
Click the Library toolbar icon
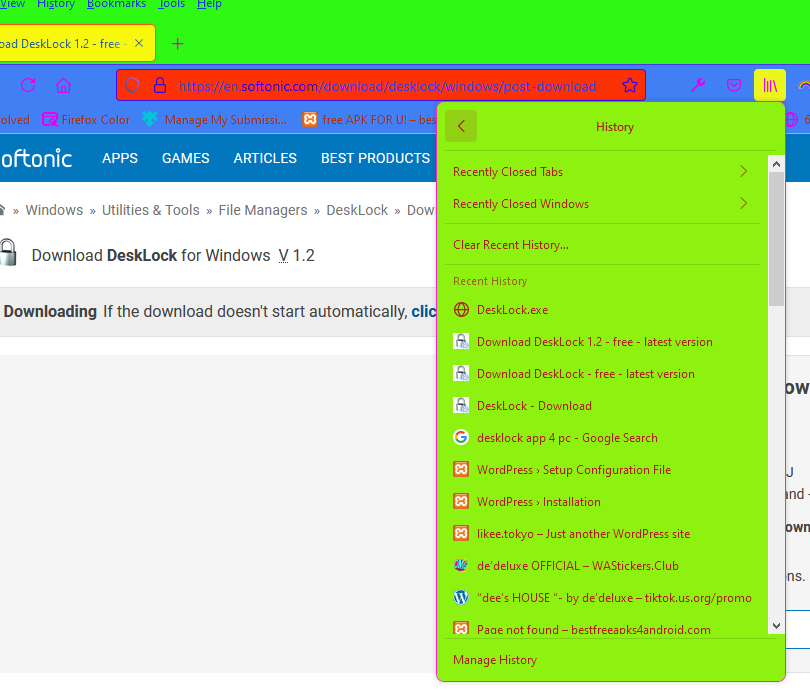(x=769, y=86)
